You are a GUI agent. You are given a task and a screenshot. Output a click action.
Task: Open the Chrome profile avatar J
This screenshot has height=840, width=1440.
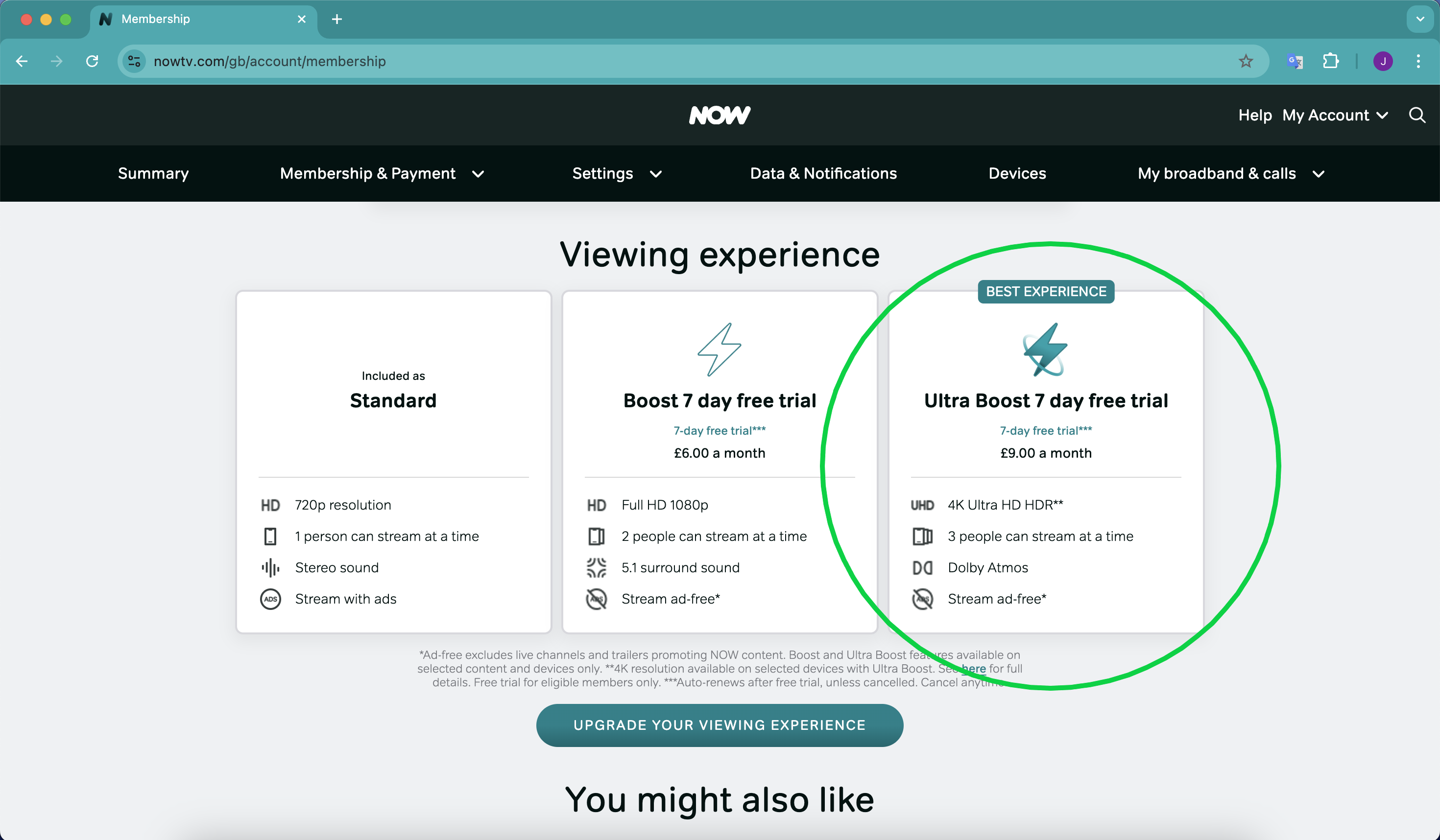point(1383,61)
